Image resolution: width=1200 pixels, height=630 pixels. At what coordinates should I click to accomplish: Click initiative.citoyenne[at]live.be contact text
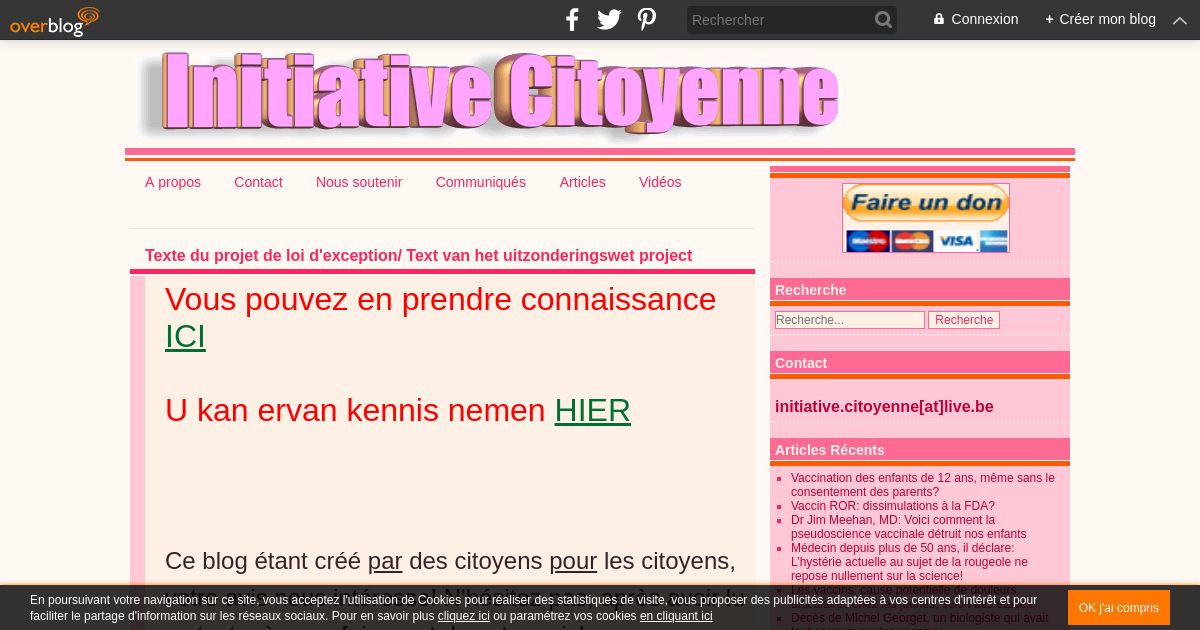[x=884, y=407]
